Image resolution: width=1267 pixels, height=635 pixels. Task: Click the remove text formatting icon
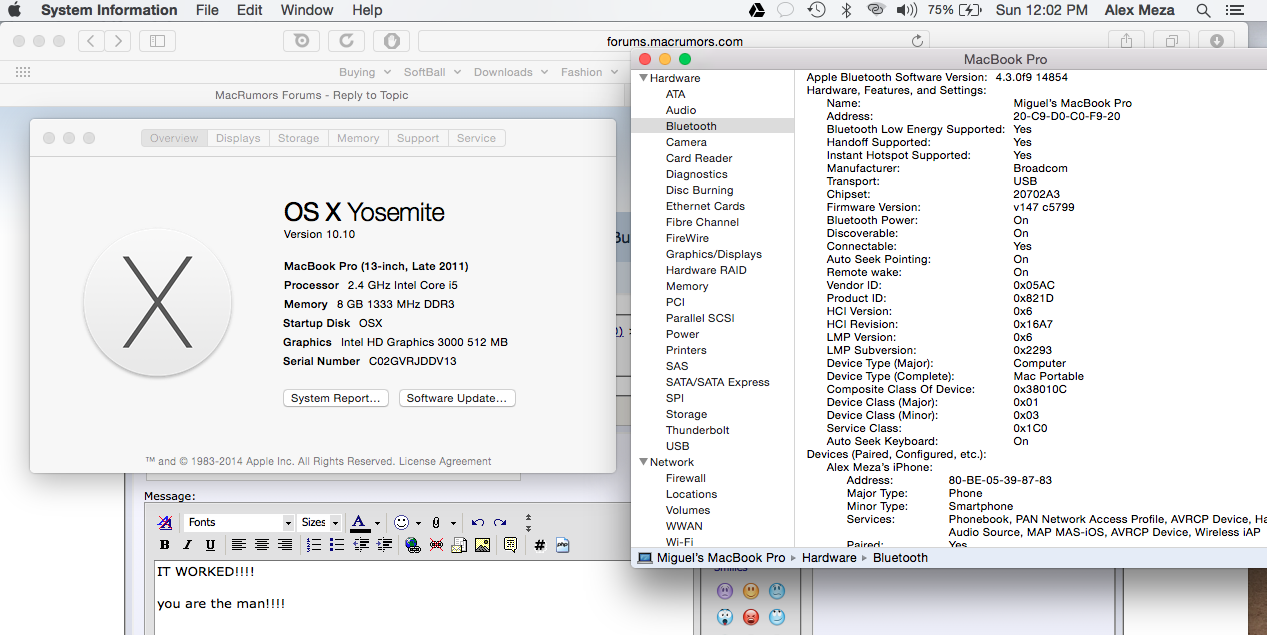[x=165, y=522]
